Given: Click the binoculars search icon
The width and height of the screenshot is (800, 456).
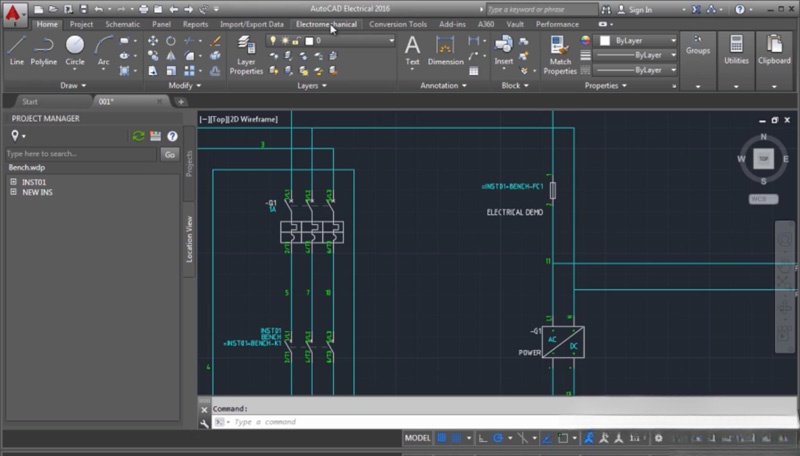Looking at the screenshot, I should [x=606, y=9].
